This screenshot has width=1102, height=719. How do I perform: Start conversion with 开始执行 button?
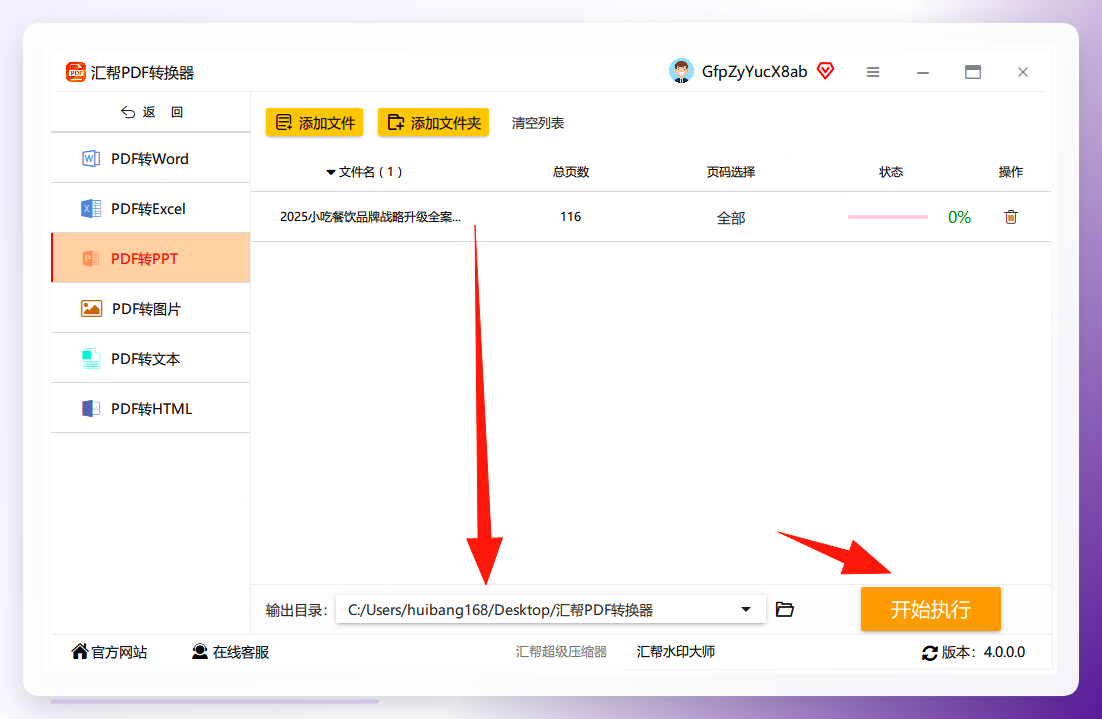click(x=931, y=609)
